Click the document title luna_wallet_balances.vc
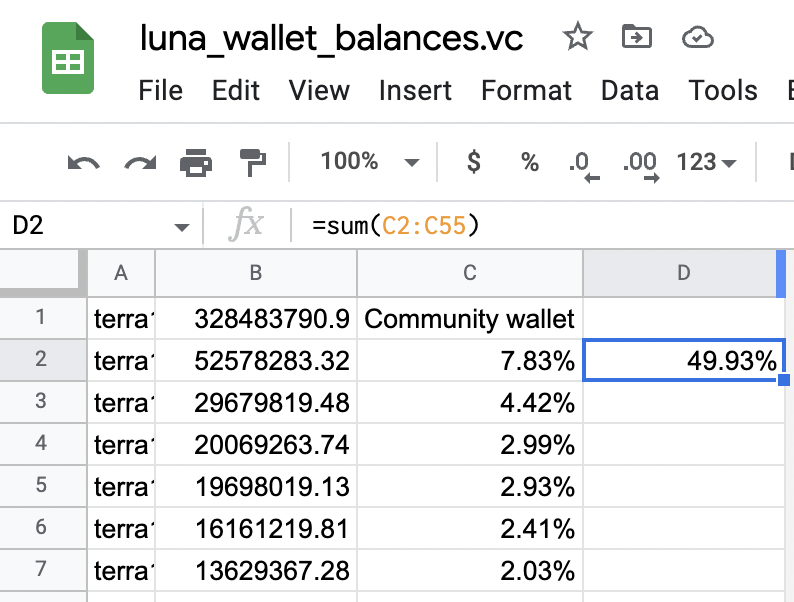The height and width of the screenshot is (602, 794). click(x=331, y=38)
